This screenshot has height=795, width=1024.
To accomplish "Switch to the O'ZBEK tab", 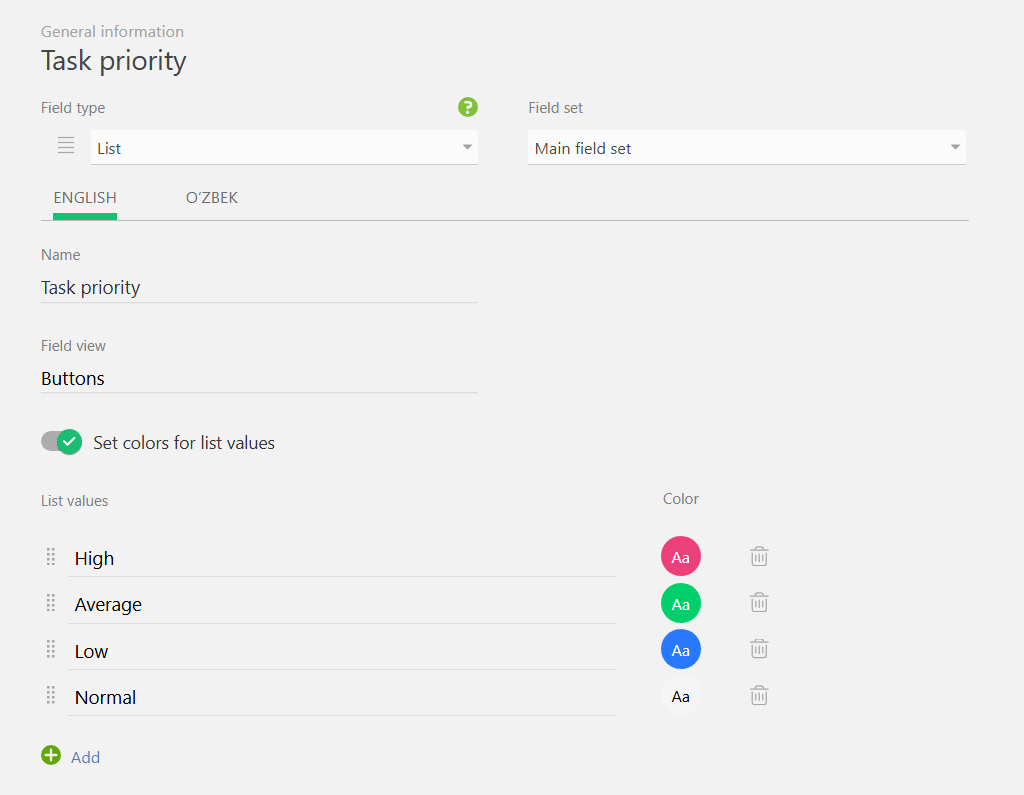I will coord(211,197).
